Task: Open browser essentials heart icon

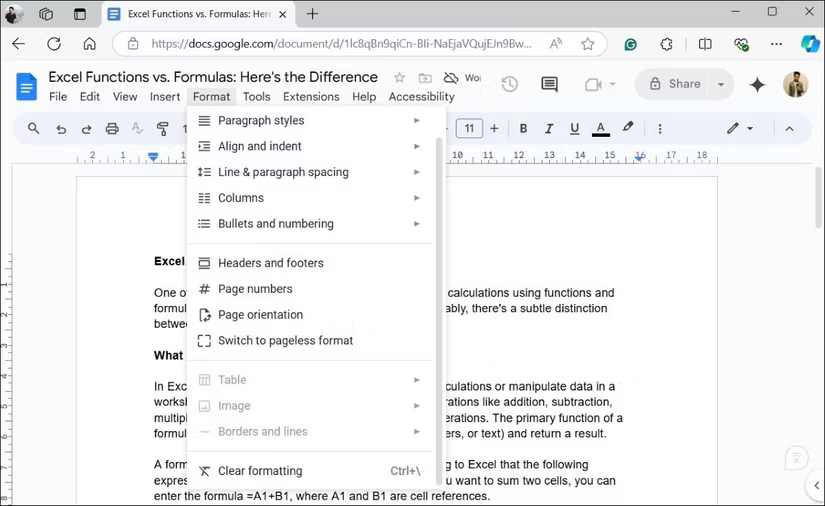Action: (741, 44)
